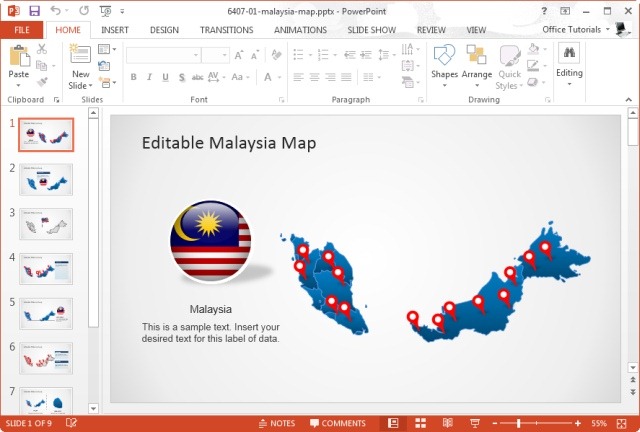Screen dimensions: 640x432
Task: Toggle Align Right paragraph alignment
Action: (330, 77)
